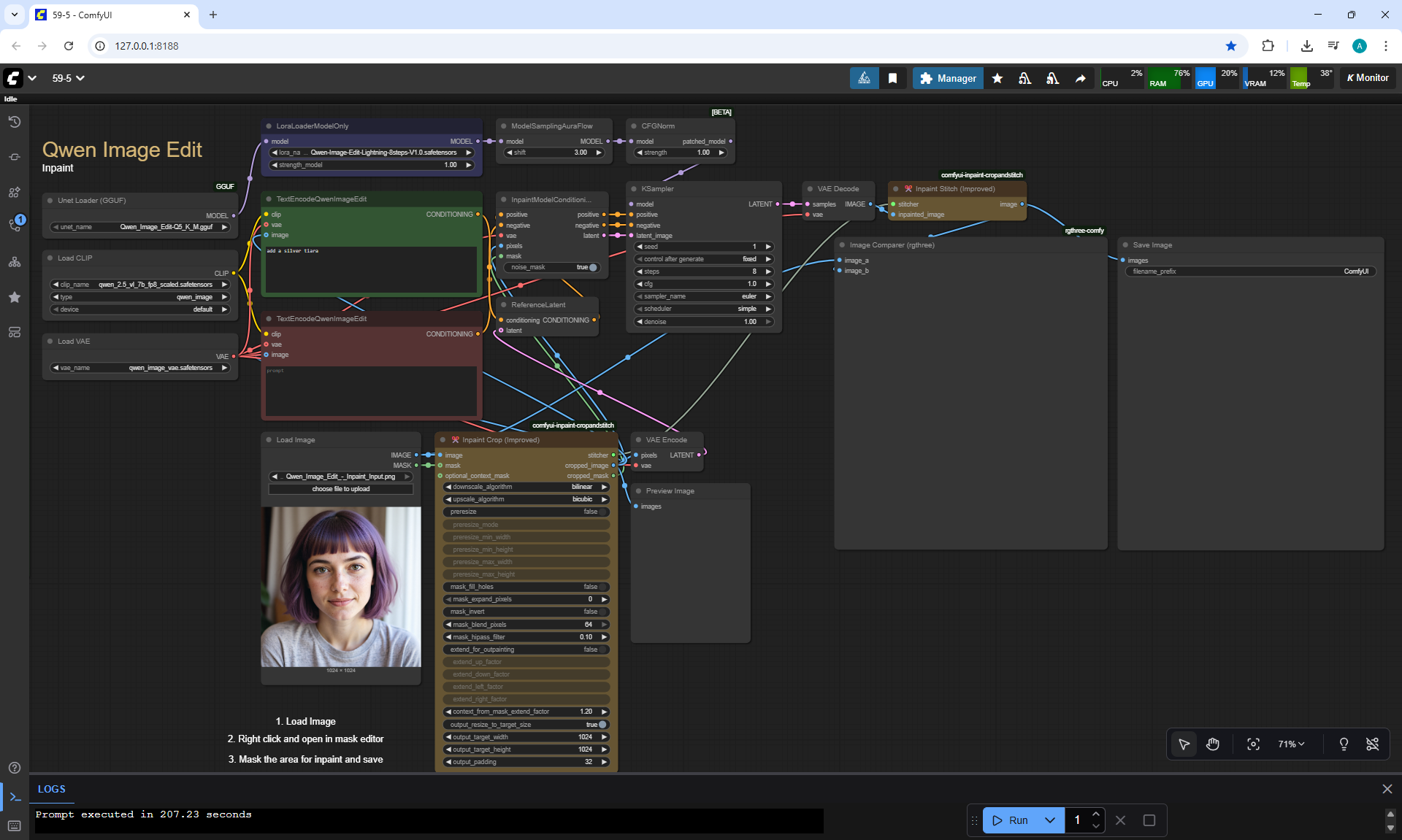
Task: Toggle noise_mask in InpaintModelConditioning node
Action: pyautogui.click(x=592, y=267)
